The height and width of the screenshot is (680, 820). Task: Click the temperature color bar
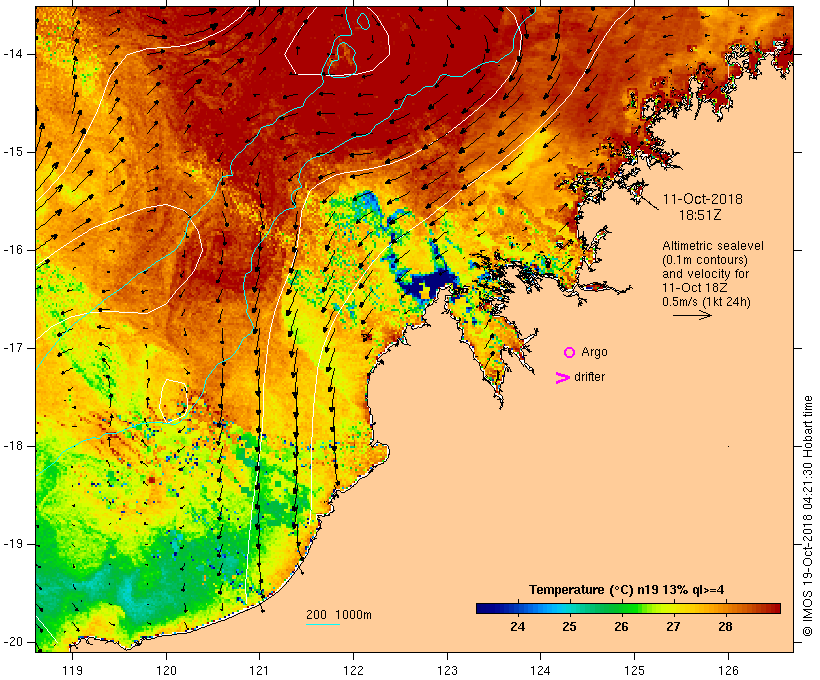628,608
